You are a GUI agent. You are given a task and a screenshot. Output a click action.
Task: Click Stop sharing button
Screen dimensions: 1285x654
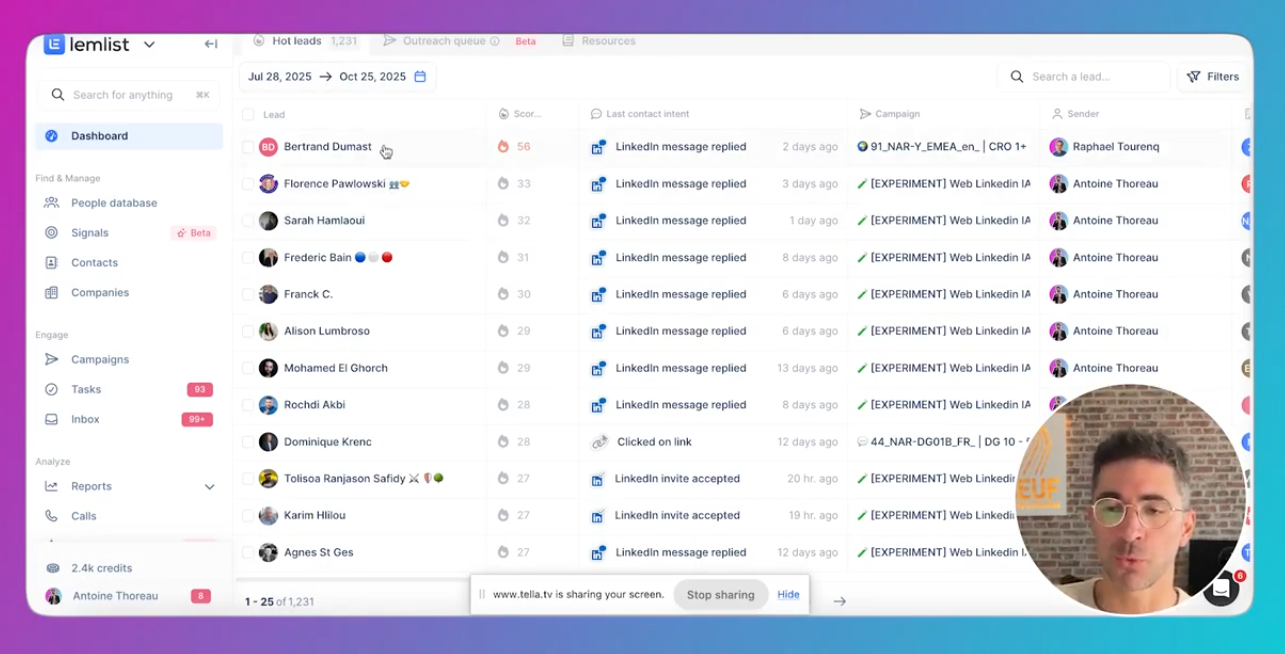pyautogui.click(x=720, y=595)
